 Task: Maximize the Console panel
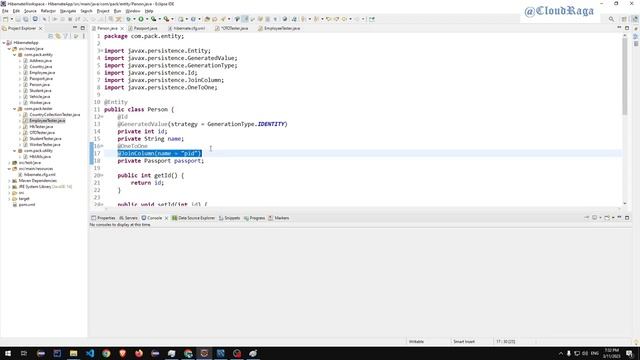(x=627, y=218)
